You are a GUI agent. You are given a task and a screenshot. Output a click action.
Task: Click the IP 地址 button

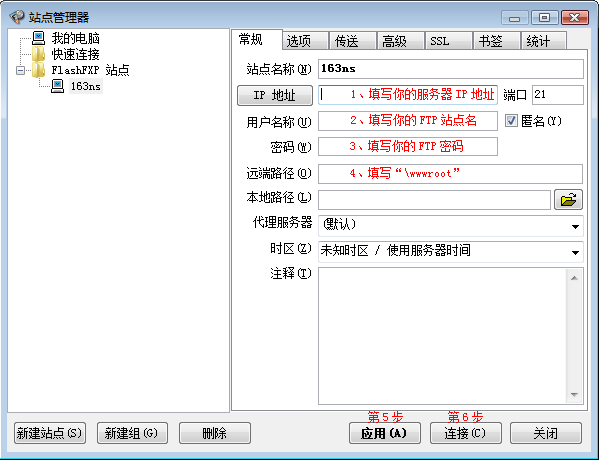275,95
